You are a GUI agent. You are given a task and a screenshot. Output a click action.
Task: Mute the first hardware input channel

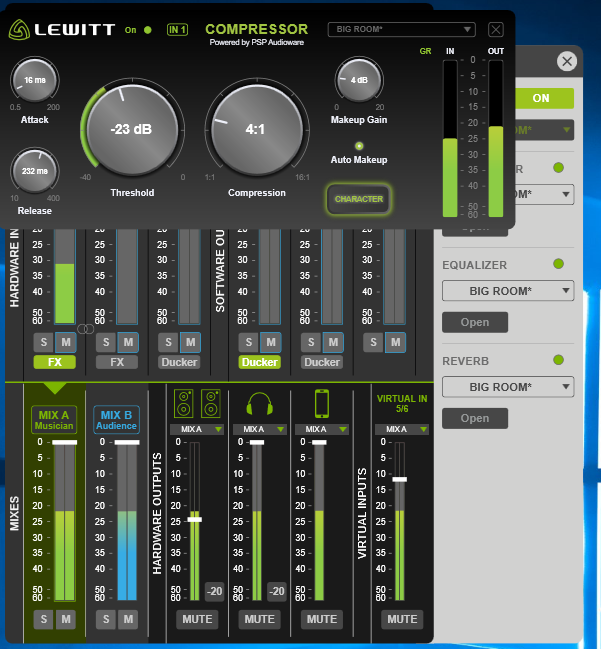(x=66, y=342)
